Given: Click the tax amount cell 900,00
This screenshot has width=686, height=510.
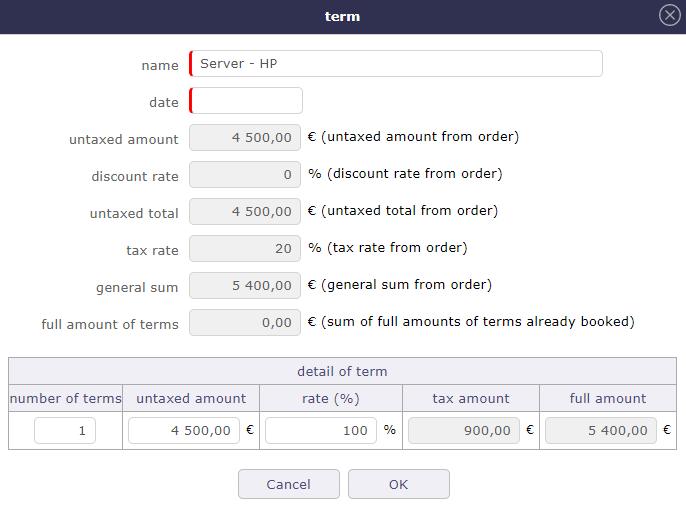Looking at the screenshot, I should tap(464, 430).
